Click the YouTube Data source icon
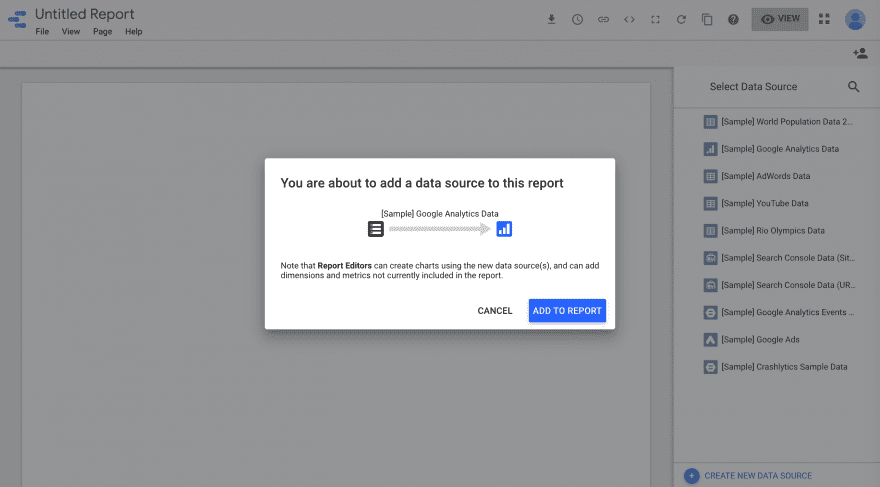This screenshot has width=880, height=487. click(x=710, y=204)
